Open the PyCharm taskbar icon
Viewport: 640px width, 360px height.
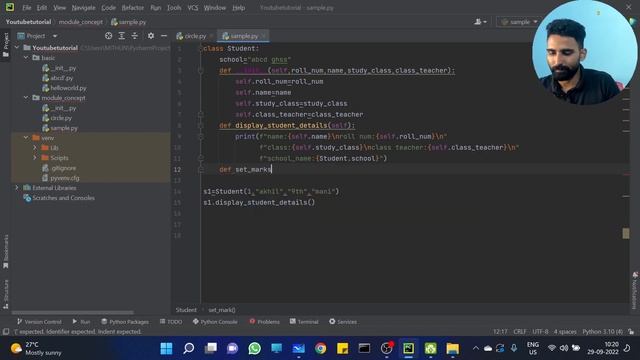(409, 349)
